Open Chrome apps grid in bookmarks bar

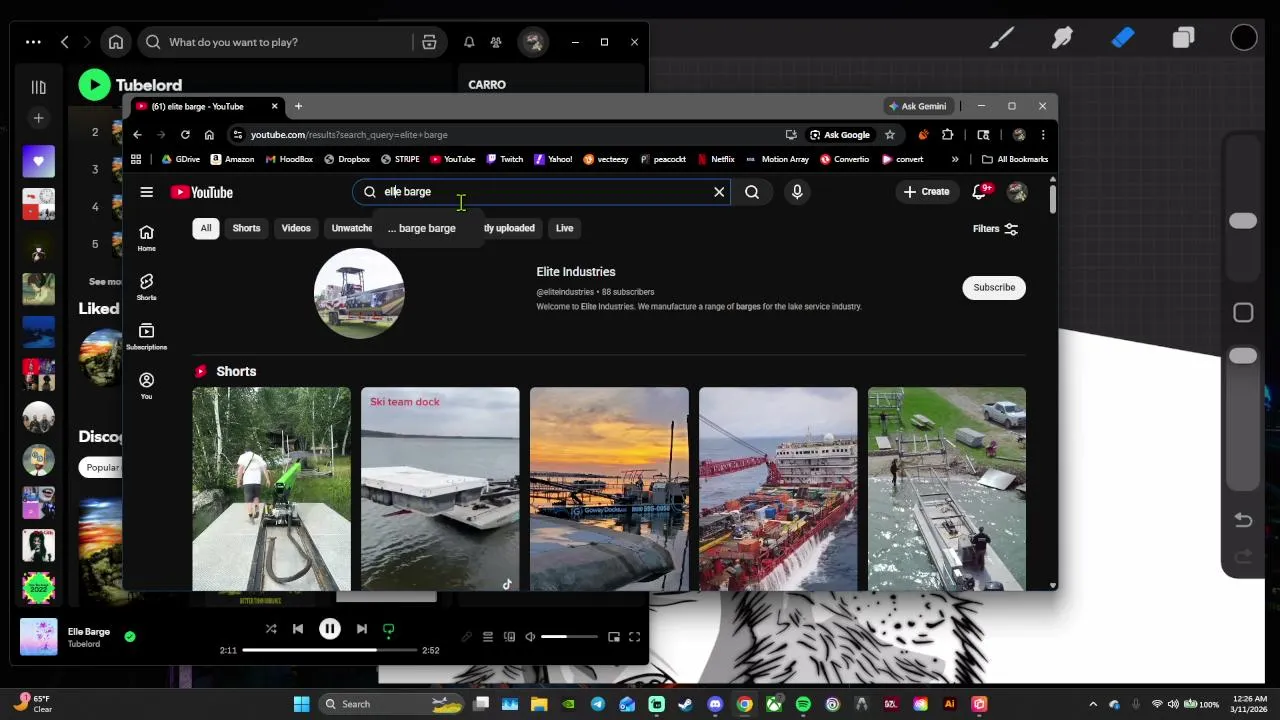[x=136, y=159]
